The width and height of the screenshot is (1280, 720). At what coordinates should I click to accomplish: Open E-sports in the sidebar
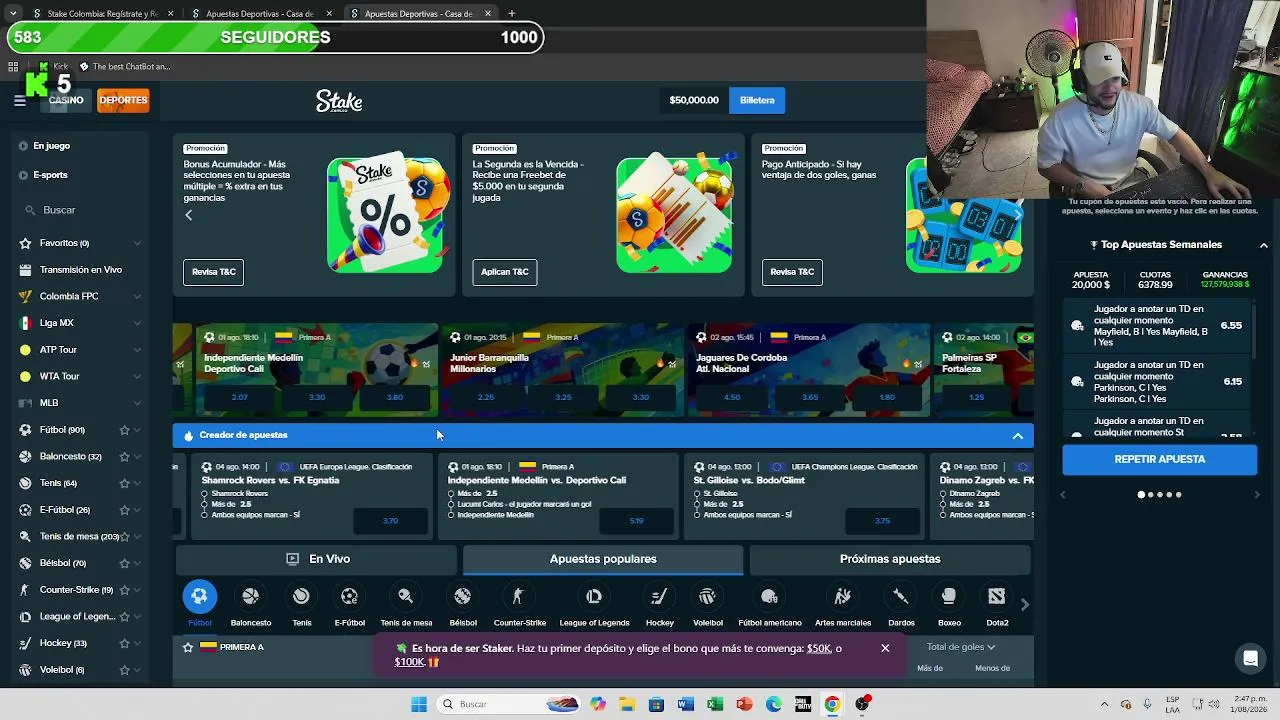click(50, 175)
